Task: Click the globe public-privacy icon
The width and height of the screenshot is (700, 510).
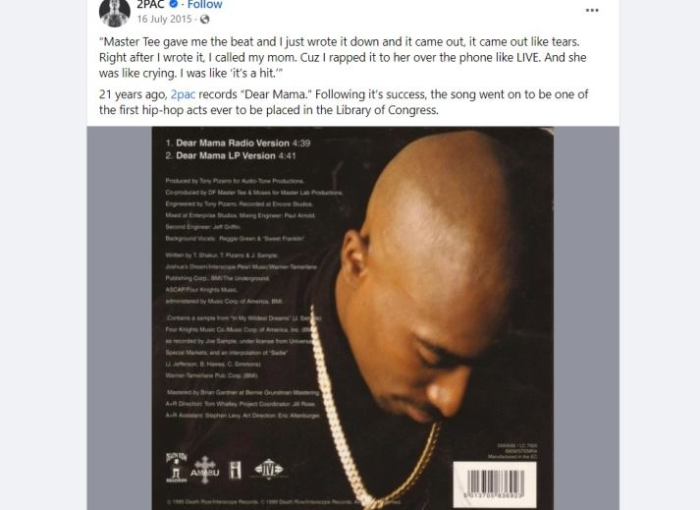Action: click(204, 19)
